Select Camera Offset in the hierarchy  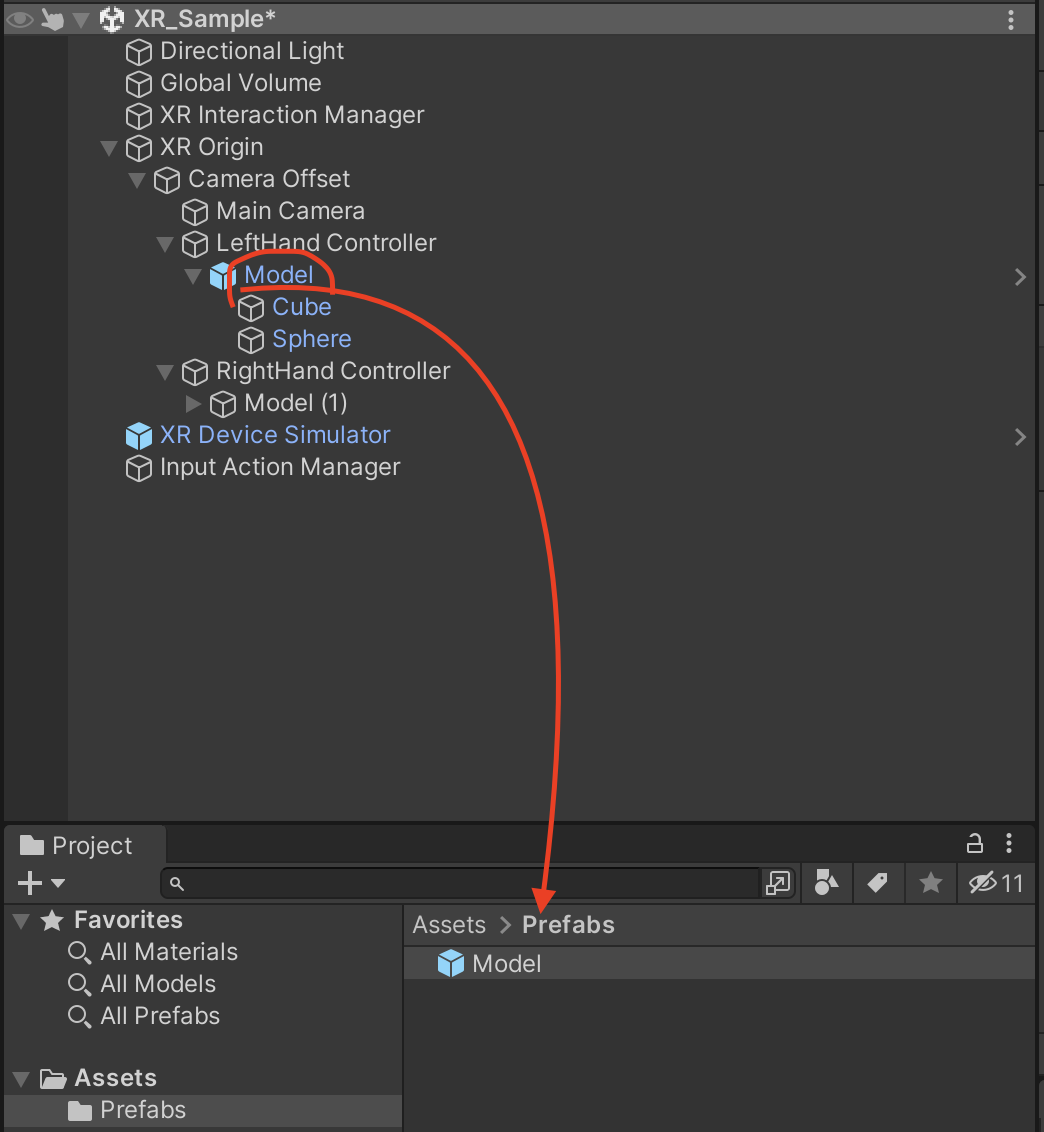[269, 179]
